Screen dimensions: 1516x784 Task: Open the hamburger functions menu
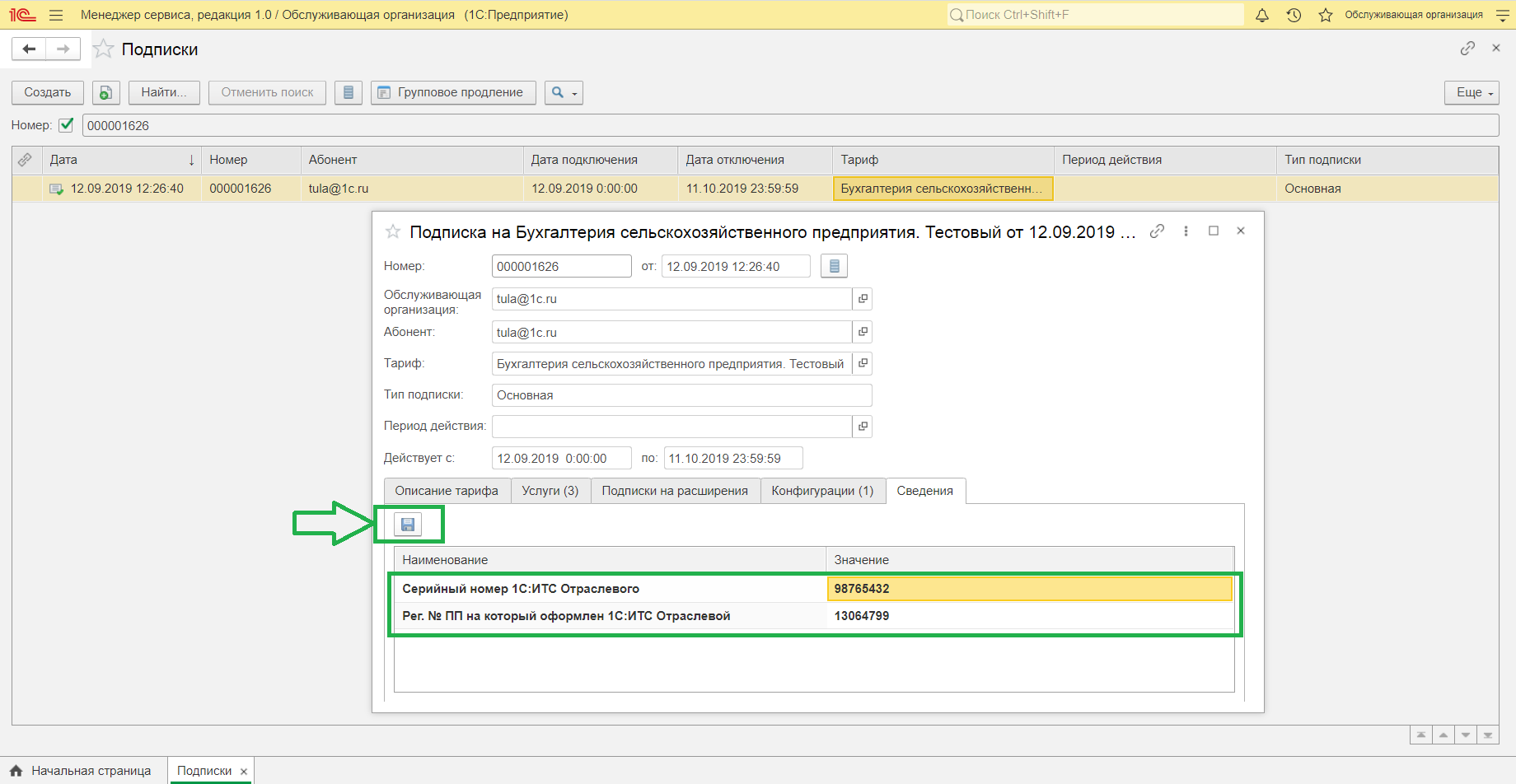(x=56, y=15)
